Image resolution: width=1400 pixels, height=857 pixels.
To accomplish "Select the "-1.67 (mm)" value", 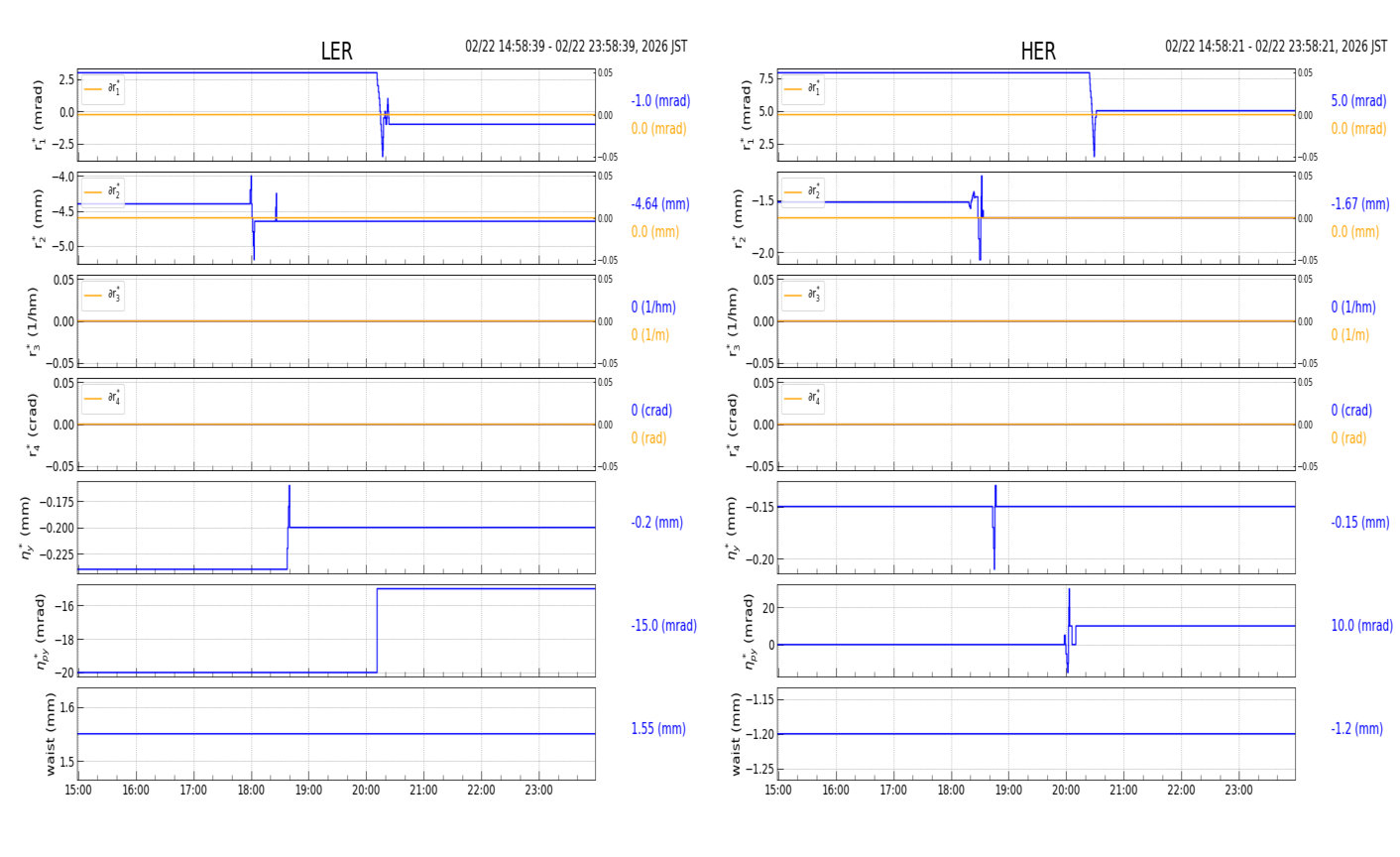I will coord(1360,204).
